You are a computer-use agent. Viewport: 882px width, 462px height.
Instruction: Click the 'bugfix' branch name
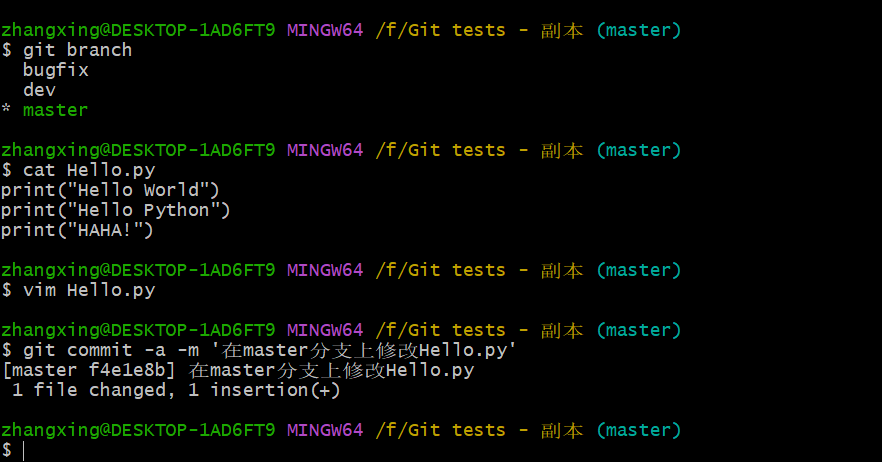[55, 70]
